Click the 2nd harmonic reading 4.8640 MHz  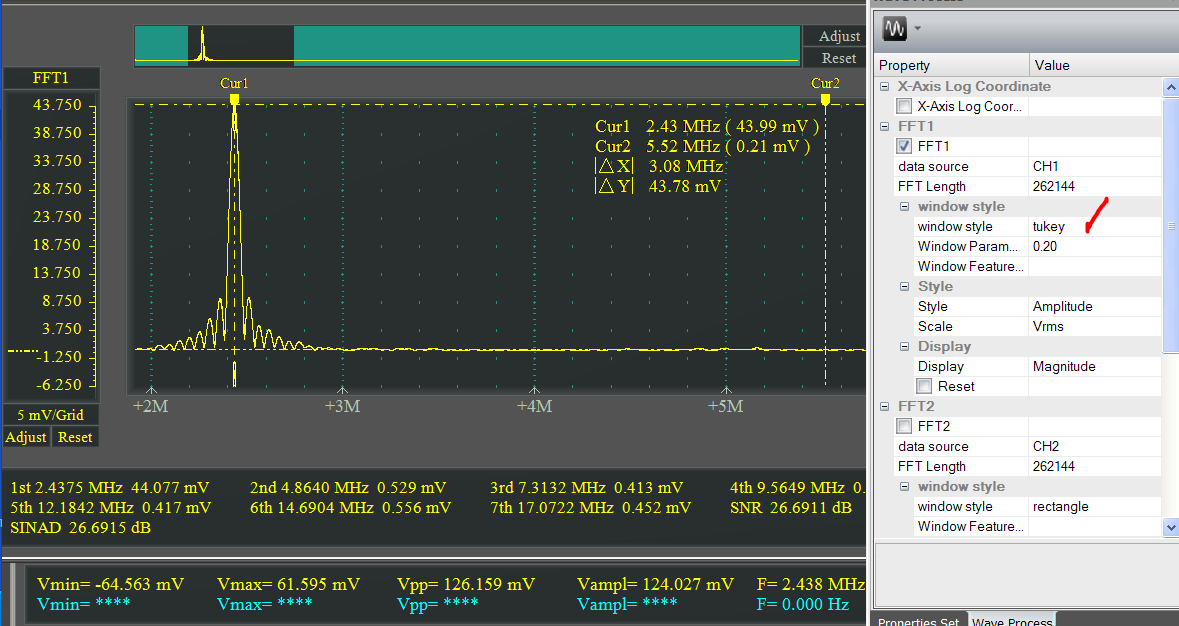pos(348,488)
